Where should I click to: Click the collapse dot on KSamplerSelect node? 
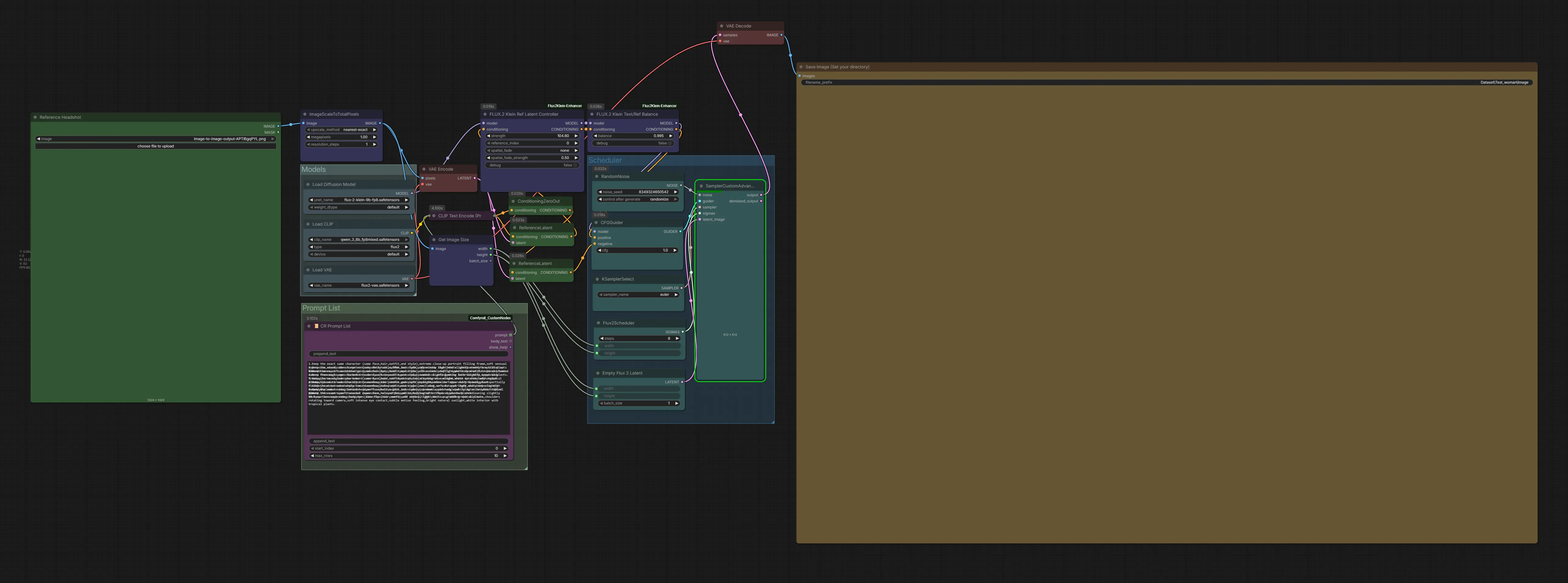[596, 279]
